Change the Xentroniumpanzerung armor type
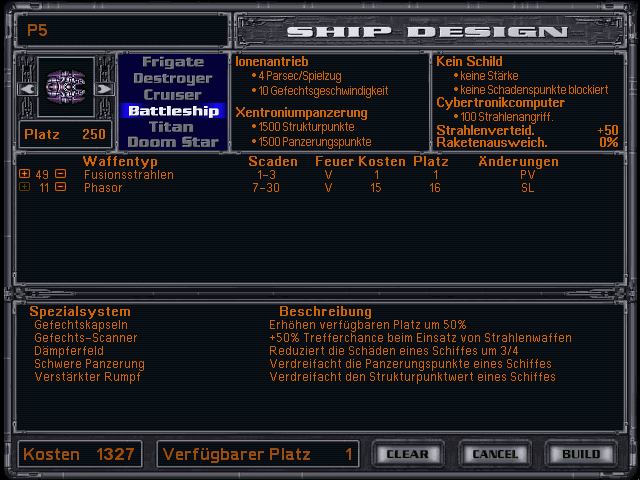Screen dimensions: 640x480 tap(301, 113)
